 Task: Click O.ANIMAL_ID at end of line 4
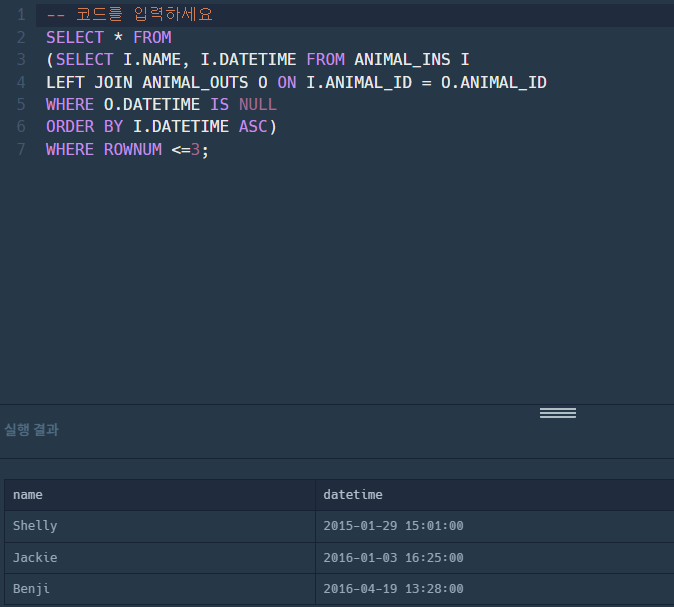click(x=493, y=82)
